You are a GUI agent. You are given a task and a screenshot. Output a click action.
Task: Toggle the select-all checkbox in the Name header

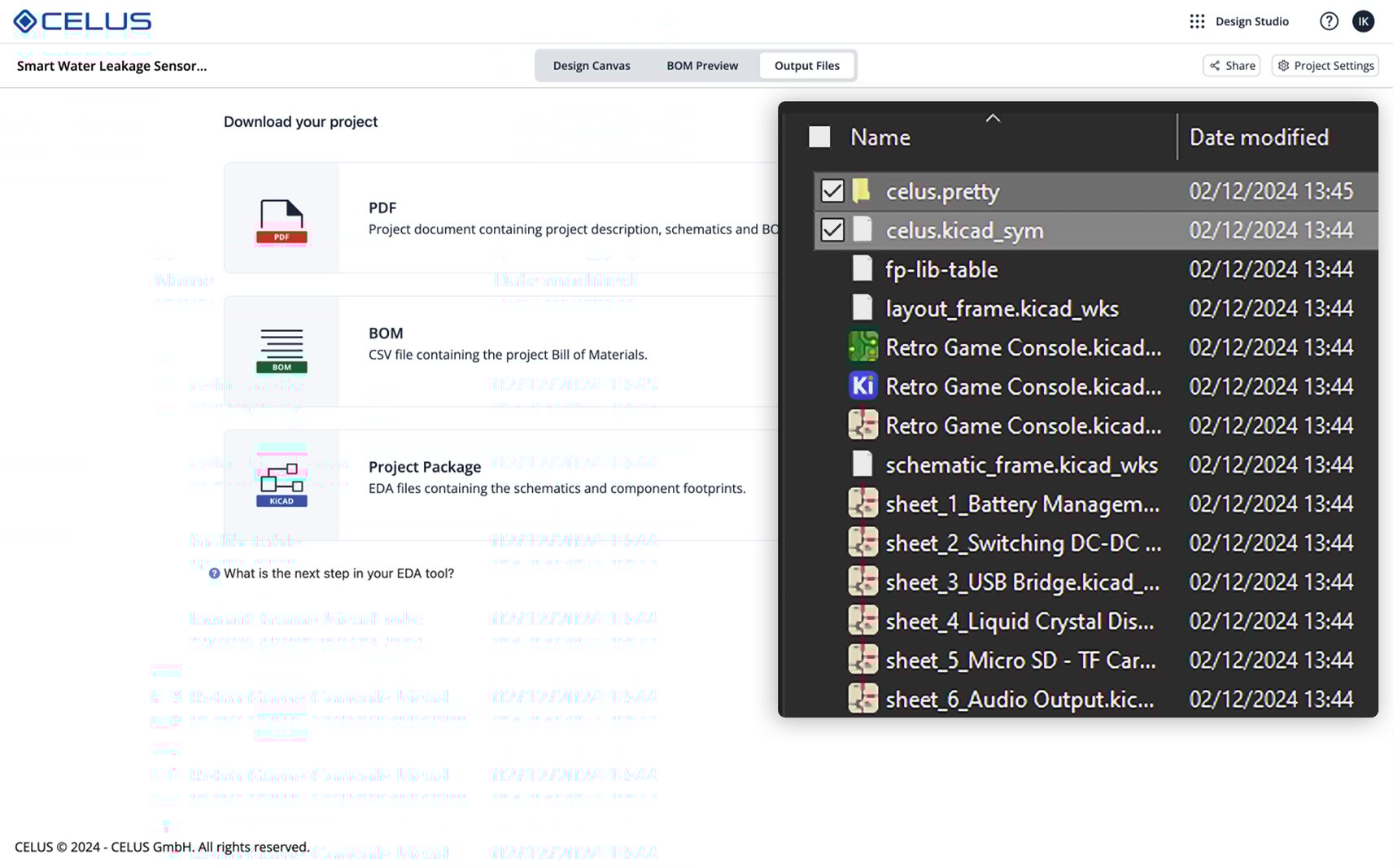(818, 137)
